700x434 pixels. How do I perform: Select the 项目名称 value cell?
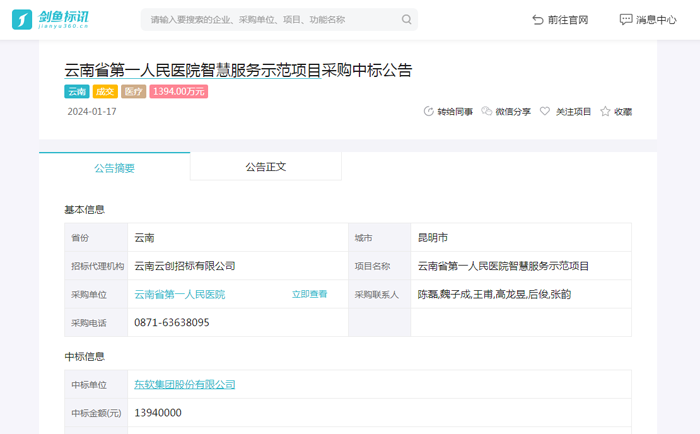[x=521, y=266]
